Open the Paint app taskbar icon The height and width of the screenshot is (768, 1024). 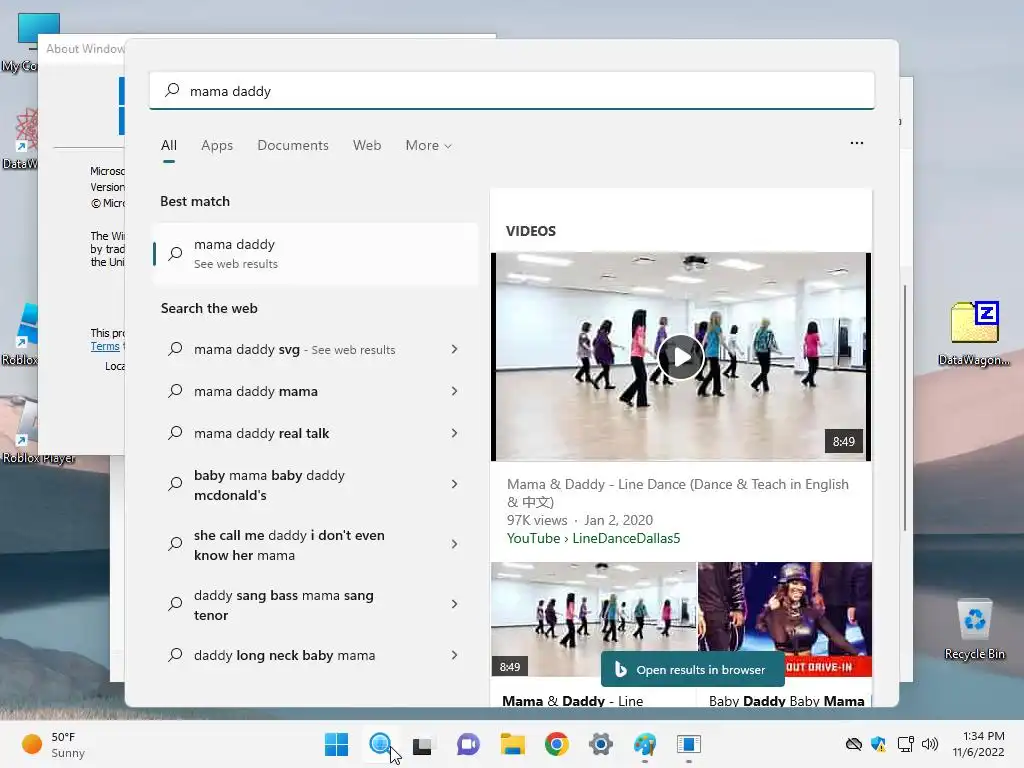pos(645,744)
